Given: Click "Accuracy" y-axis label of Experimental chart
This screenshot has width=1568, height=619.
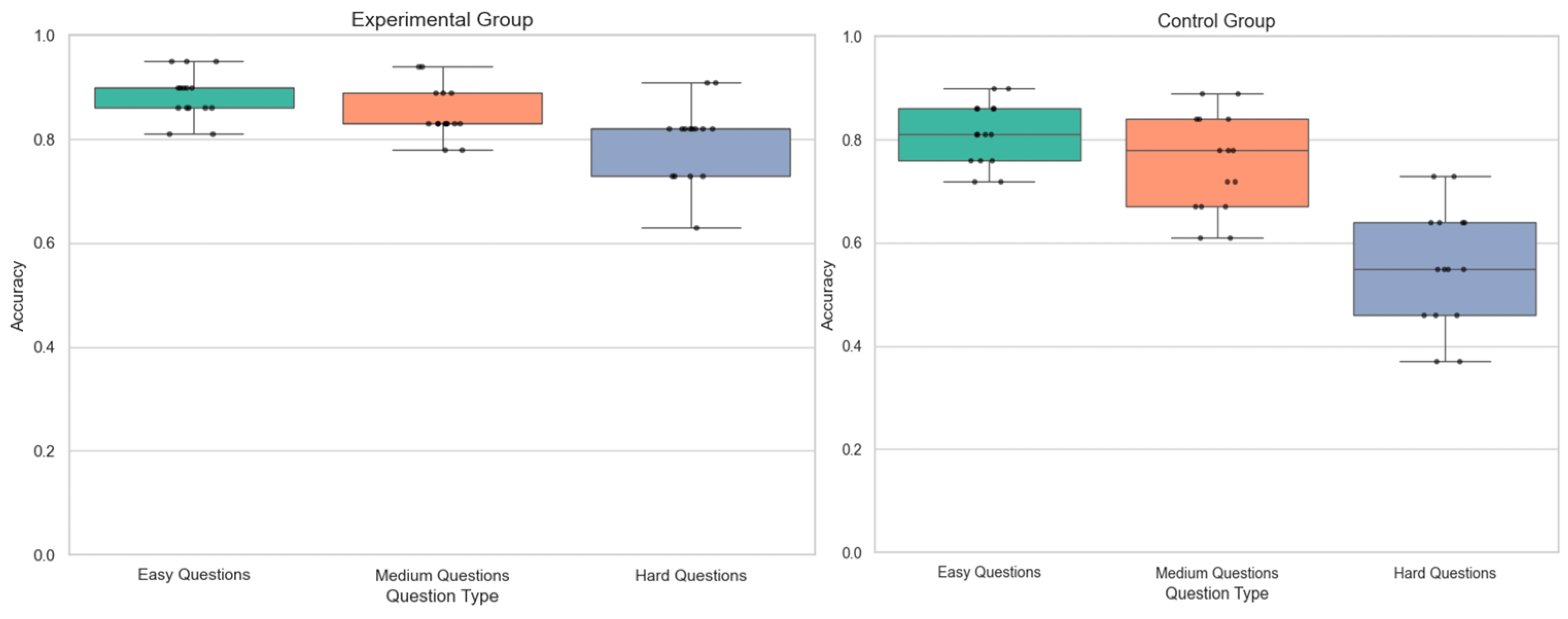Looking at the screenshot, I should pyautogui.click(x=17, y=296).
